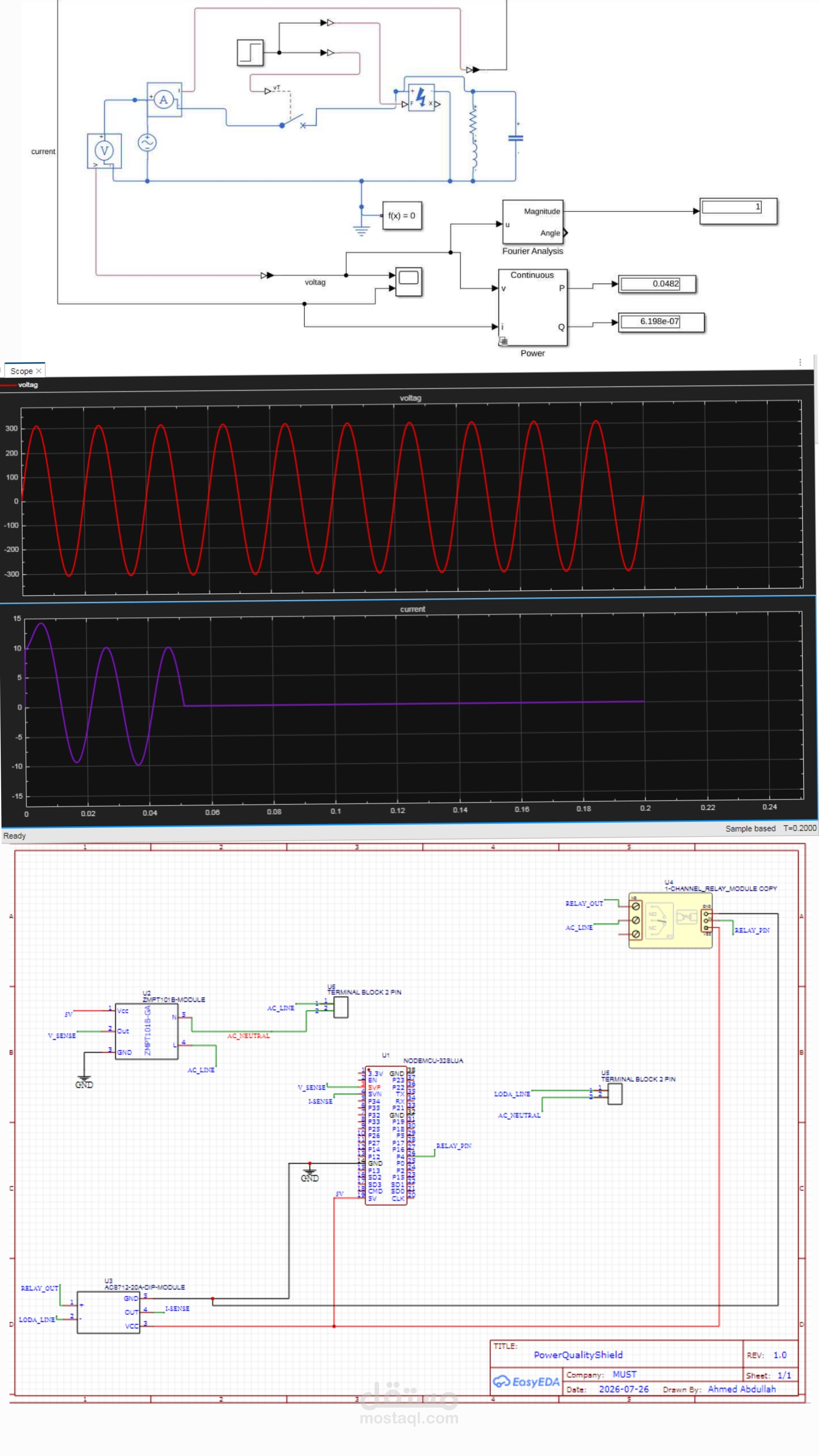Select the U4 1-channel relay module
This screenshot has height=1456, width=819.
(670, 920)
